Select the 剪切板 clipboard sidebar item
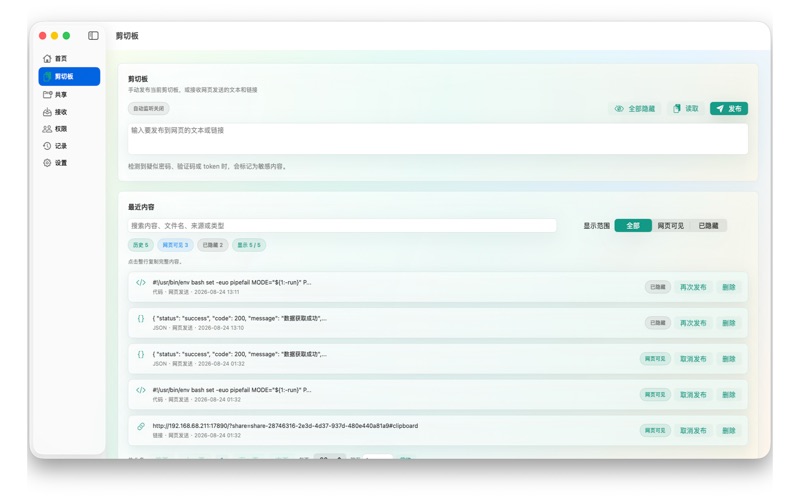The width and height of the screenshot is (800, 500). click(69, 77)
